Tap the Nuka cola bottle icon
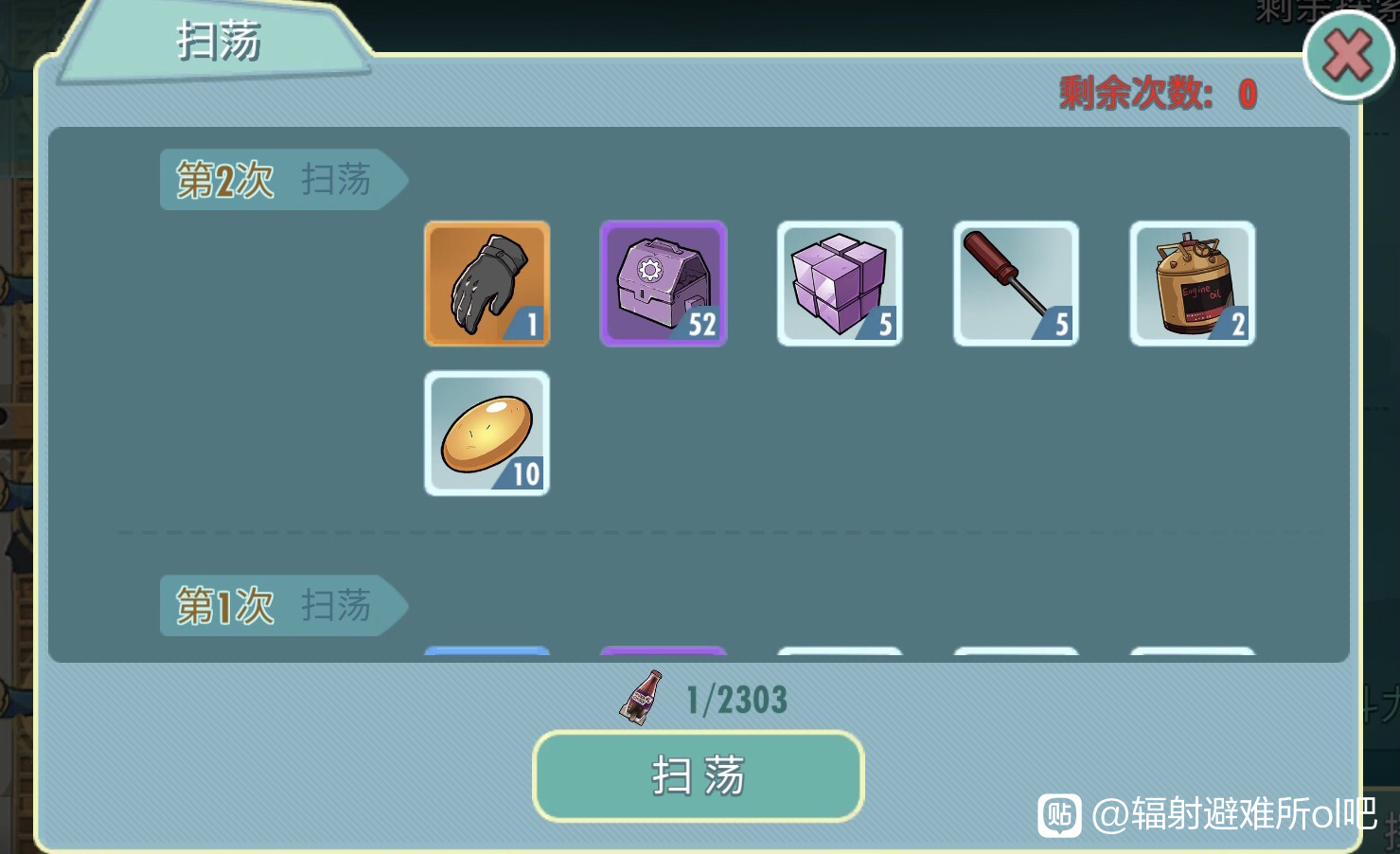Image resolution: width=1400 pixels, height=854 pixels. click(641, 698)
